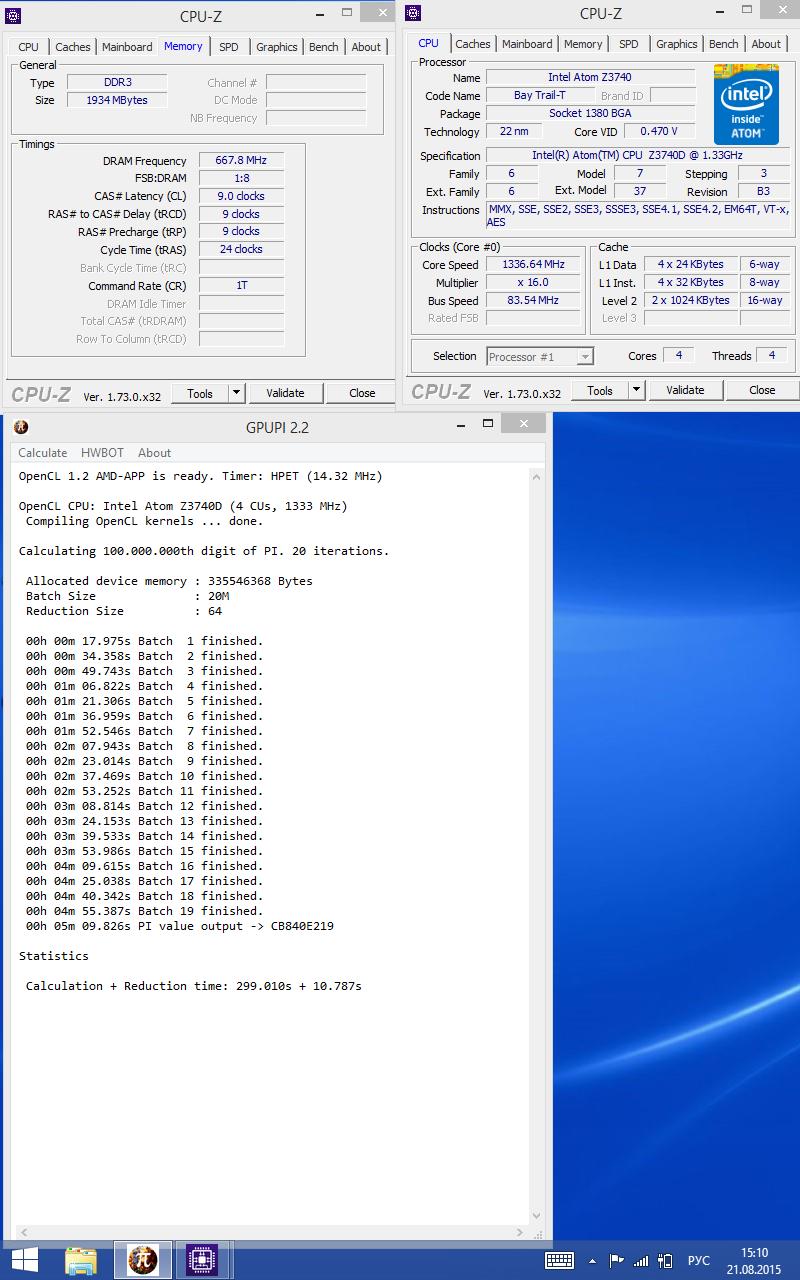This screenshot has height=1280, width=800.
Task: Click the PI value output CB840E219 line
Action: [180, 926]
